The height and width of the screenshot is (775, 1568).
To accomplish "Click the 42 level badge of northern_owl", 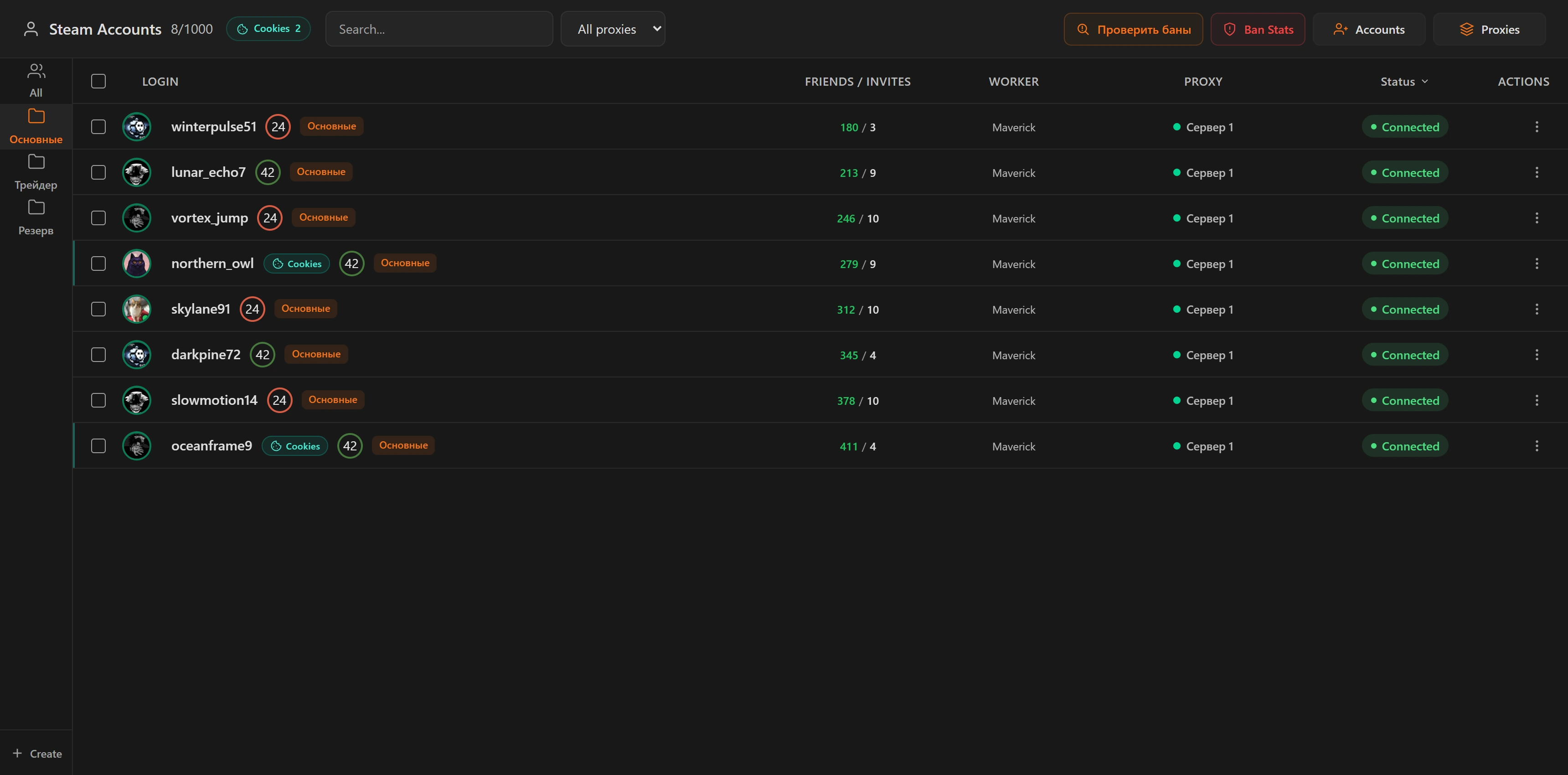I will [351, 263].
